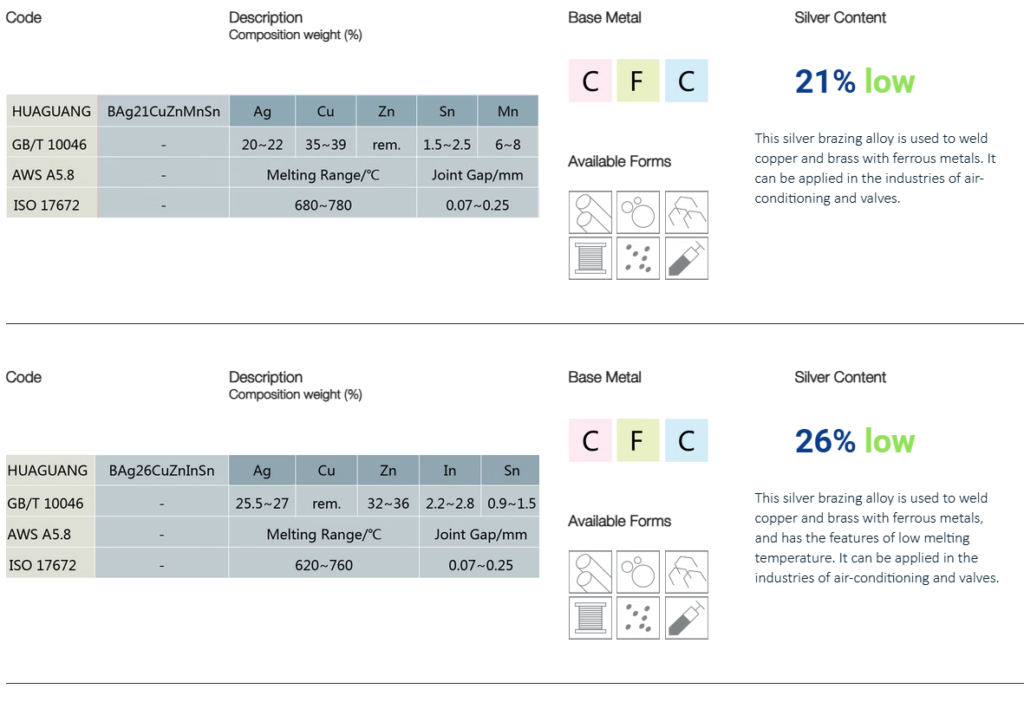Viewport: 1024px width, 702px height.
Task: Click the "26% low" silver content heading
Action: coord(854,441)
